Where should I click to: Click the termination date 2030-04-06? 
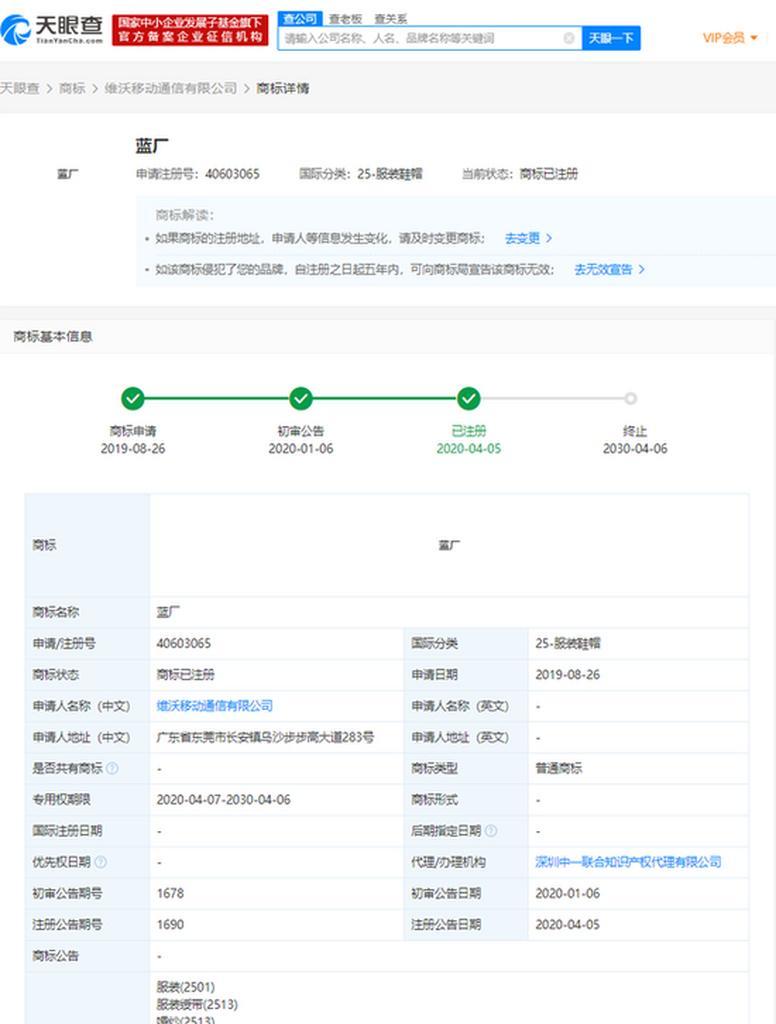[x=635, y=449]
